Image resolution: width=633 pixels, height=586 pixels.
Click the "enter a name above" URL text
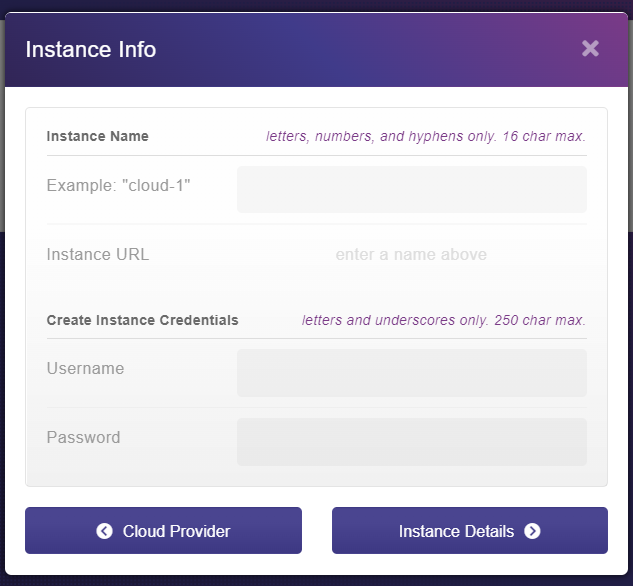pos(411,255)
